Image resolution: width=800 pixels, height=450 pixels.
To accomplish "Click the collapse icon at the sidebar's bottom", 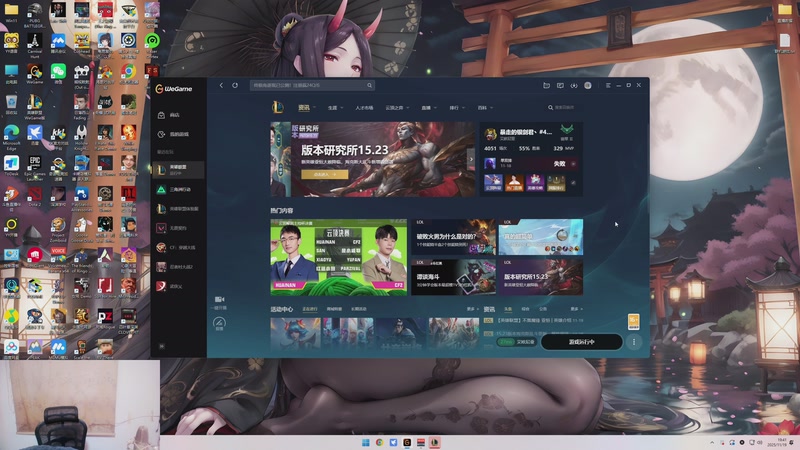I will [x=162, y=346].
